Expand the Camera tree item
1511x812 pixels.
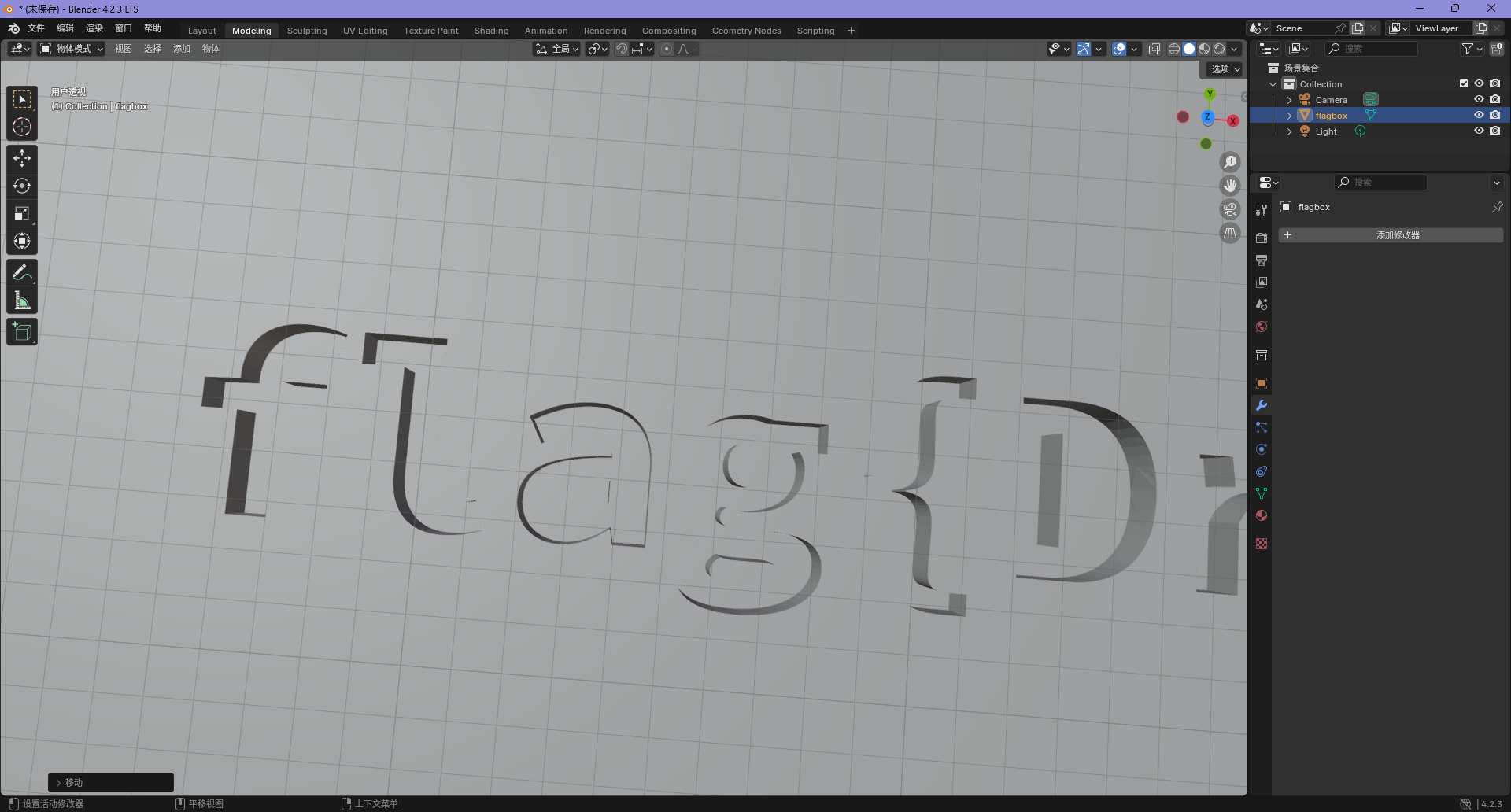pos(1289,100)
